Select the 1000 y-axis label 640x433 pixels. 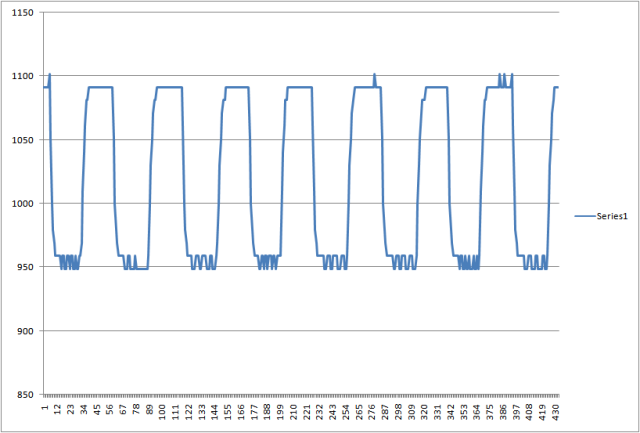22,204
